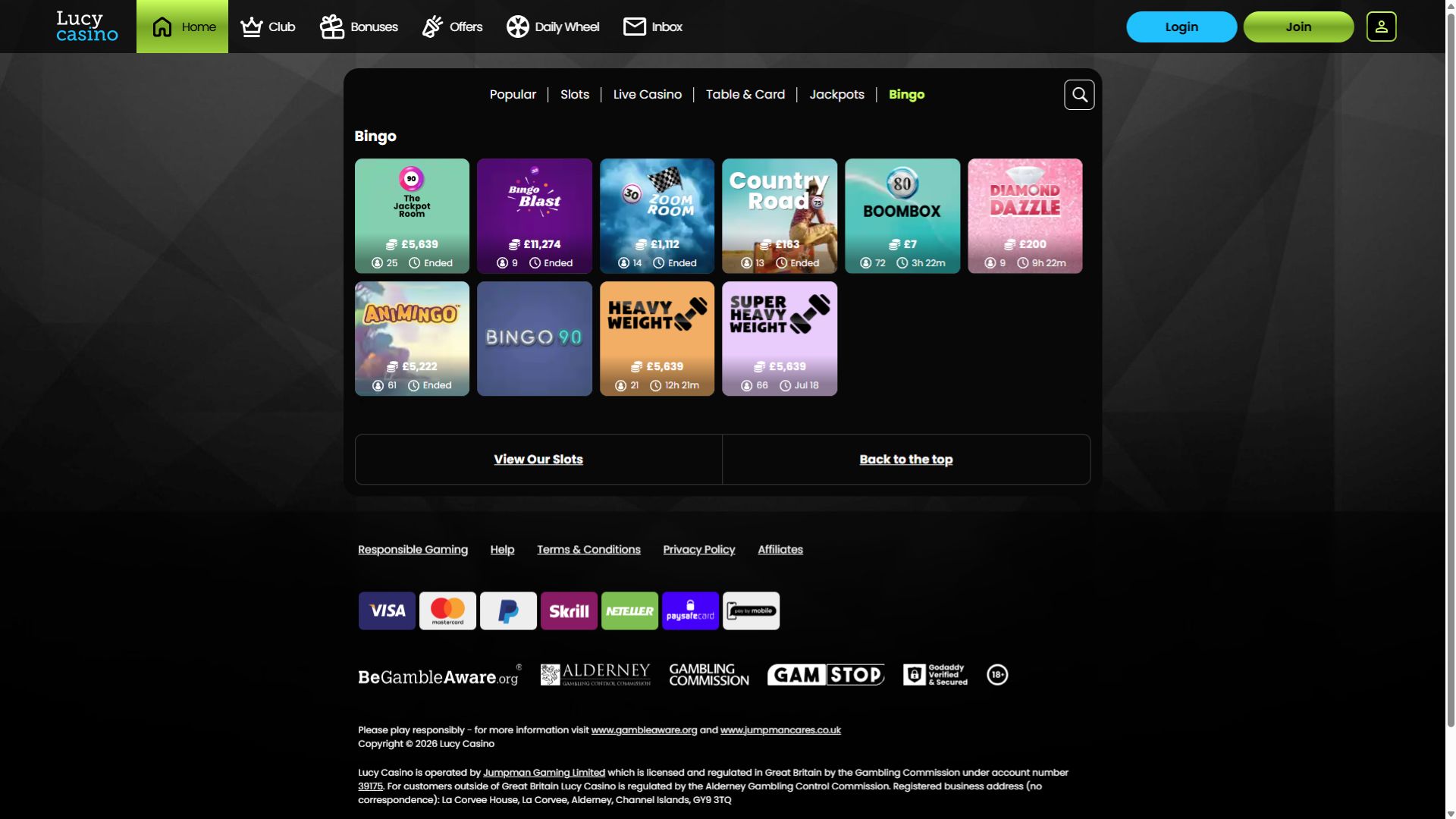Click the Alderney Gambling Control Commission logo

click(x=595, y=674)
